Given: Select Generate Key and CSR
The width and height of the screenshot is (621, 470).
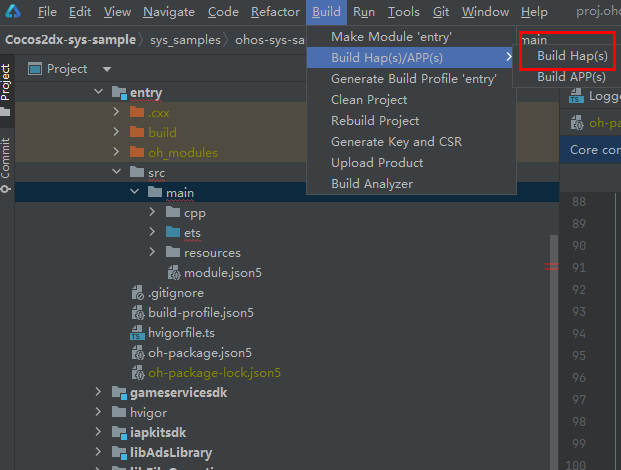Looking at the screenshot, I should (x=411, y=142).
